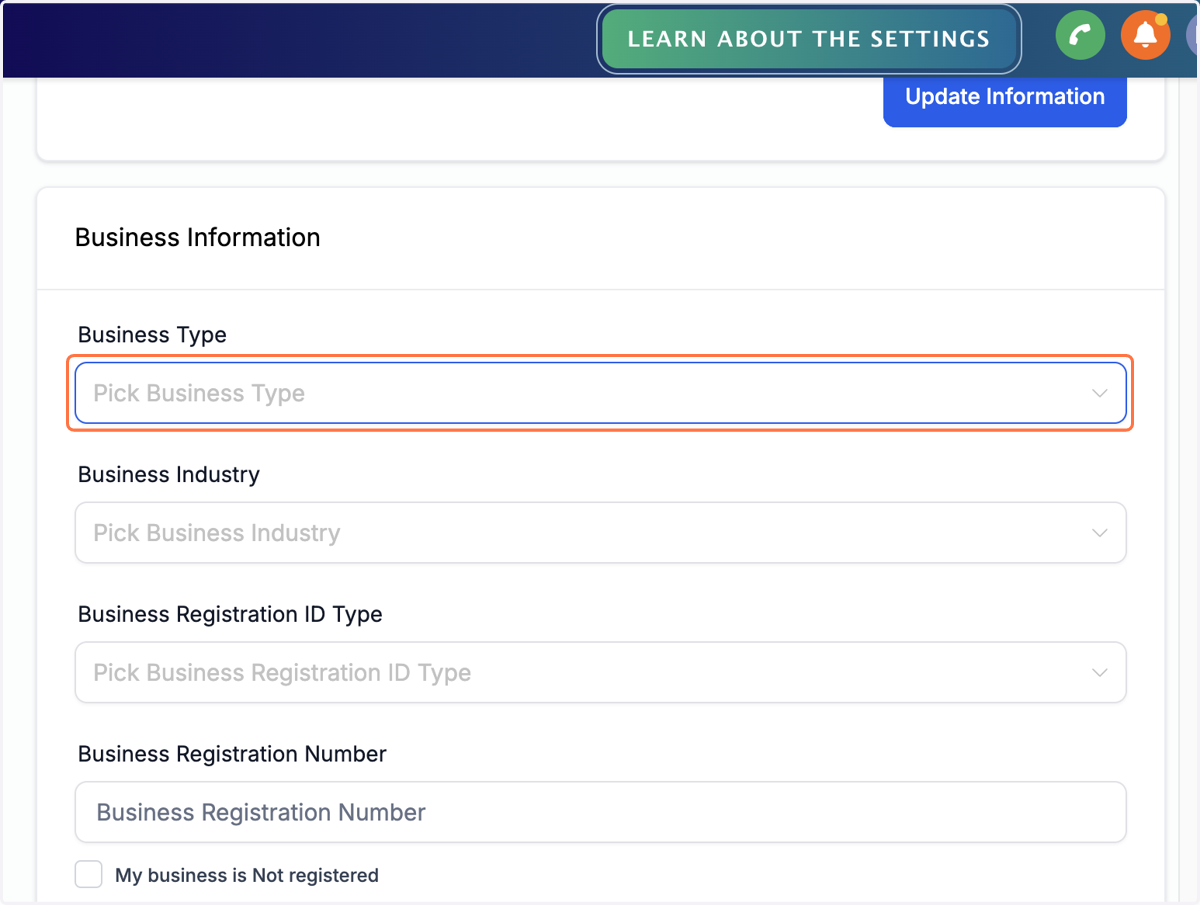This screenshot has width=1200, height=905.
Task: Check the My business is Not registered box
Action: (x=89, y=874)
